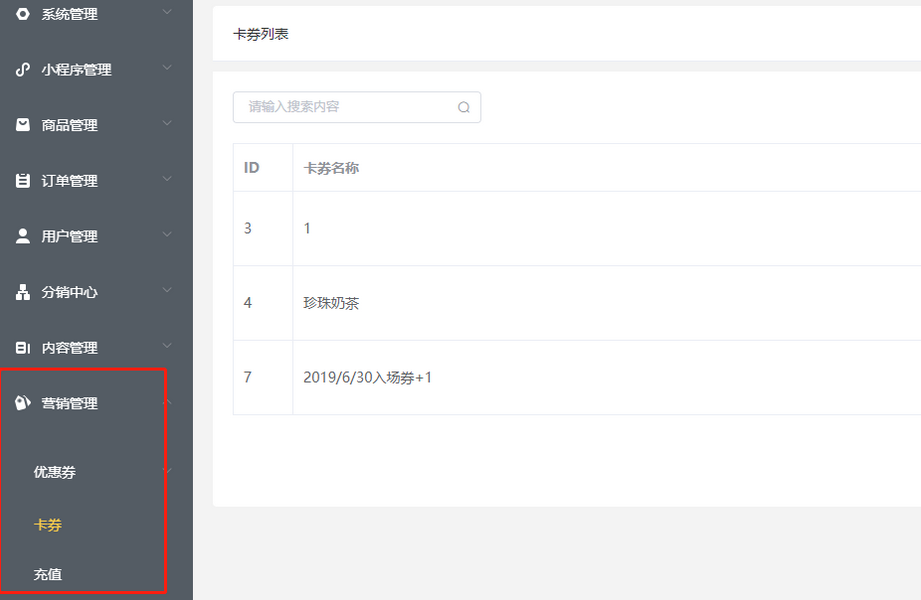Expand the 小程序管理 menu chevron
This screenshot has width=921, height=600.
[167, 68]
